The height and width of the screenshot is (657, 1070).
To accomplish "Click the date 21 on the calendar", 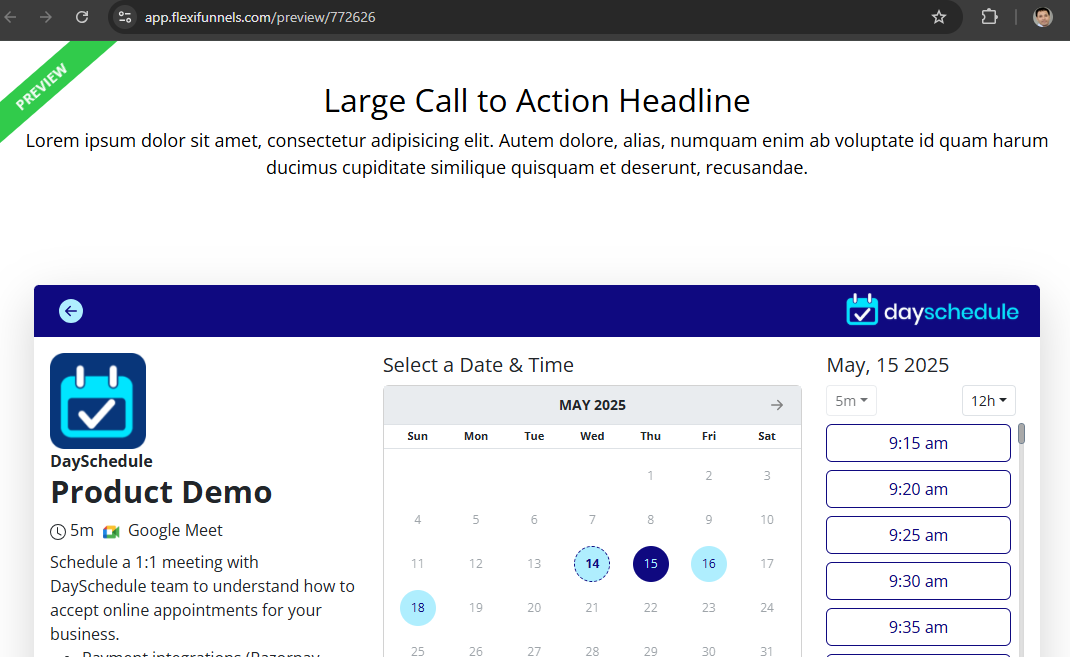I will [592, 608].
